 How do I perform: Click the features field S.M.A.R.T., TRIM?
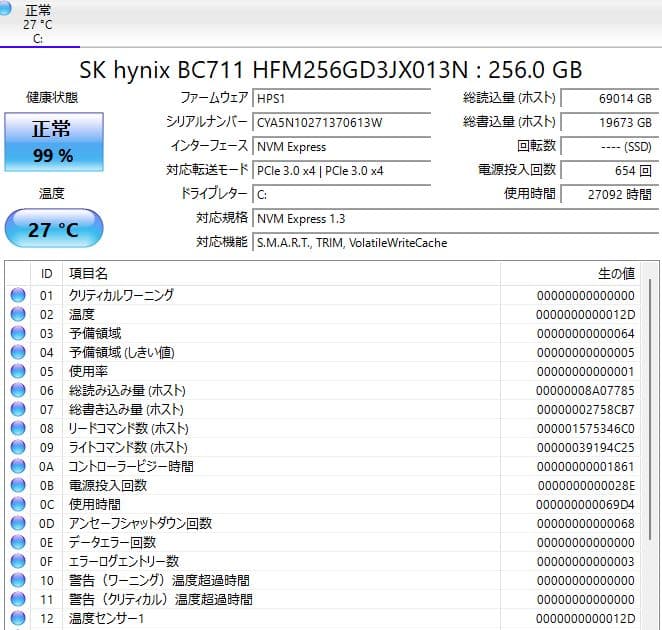[455, 243]
